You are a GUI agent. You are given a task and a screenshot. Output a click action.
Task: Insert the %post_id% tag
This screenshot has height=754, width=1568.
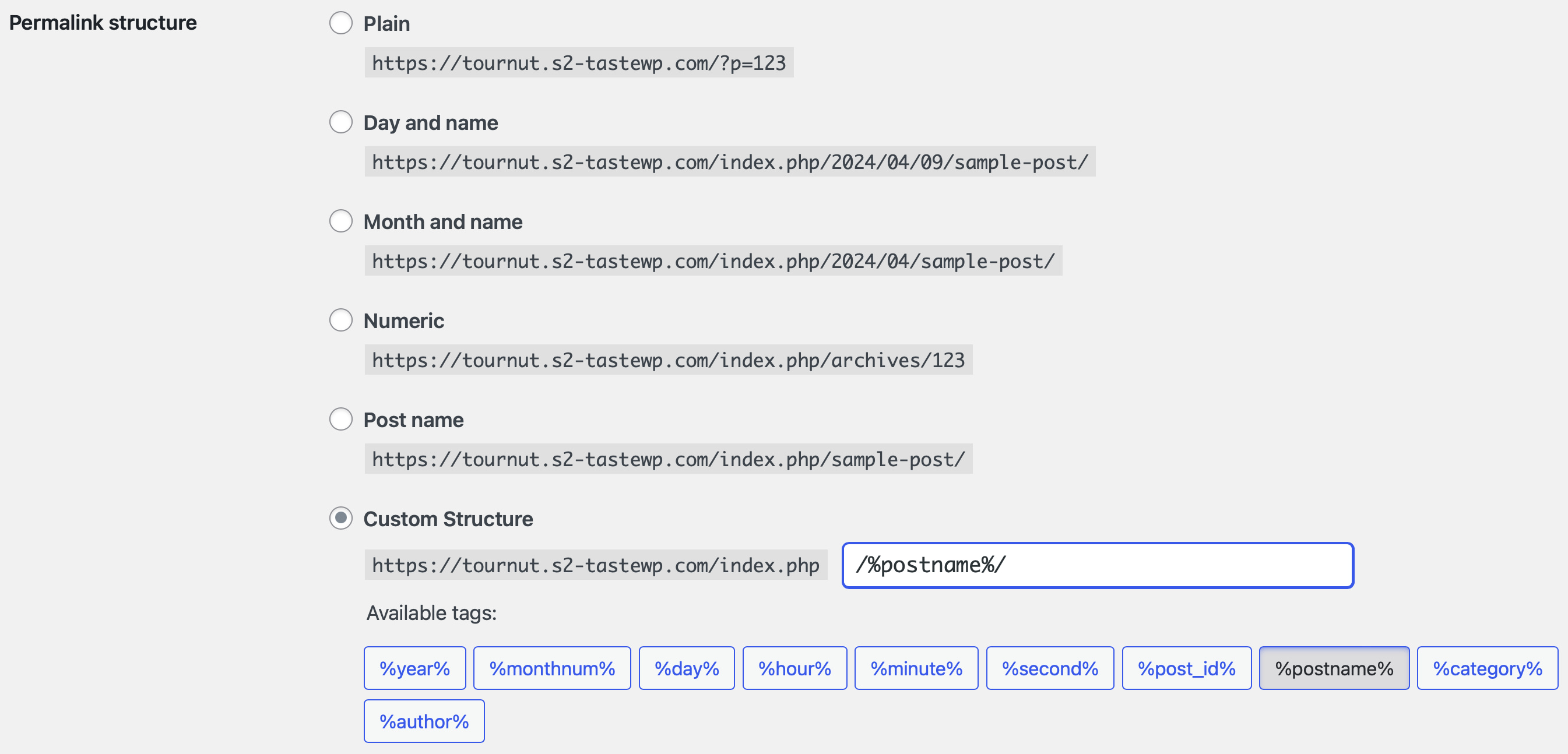[x=1186, y=668]
